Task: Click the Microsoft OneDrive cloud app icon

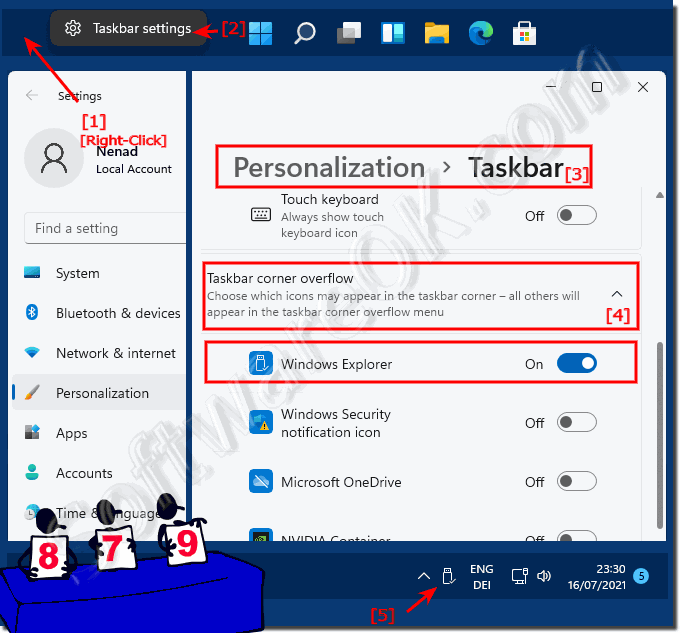Action: pos(261,481)
